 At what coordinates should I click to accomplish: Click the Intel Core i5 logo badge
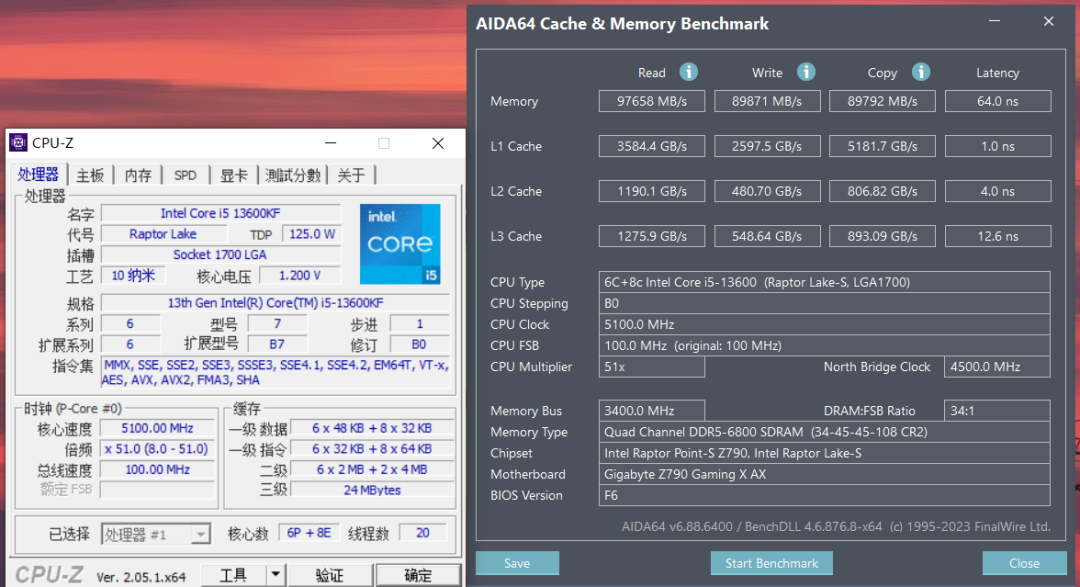pos(400,244)
